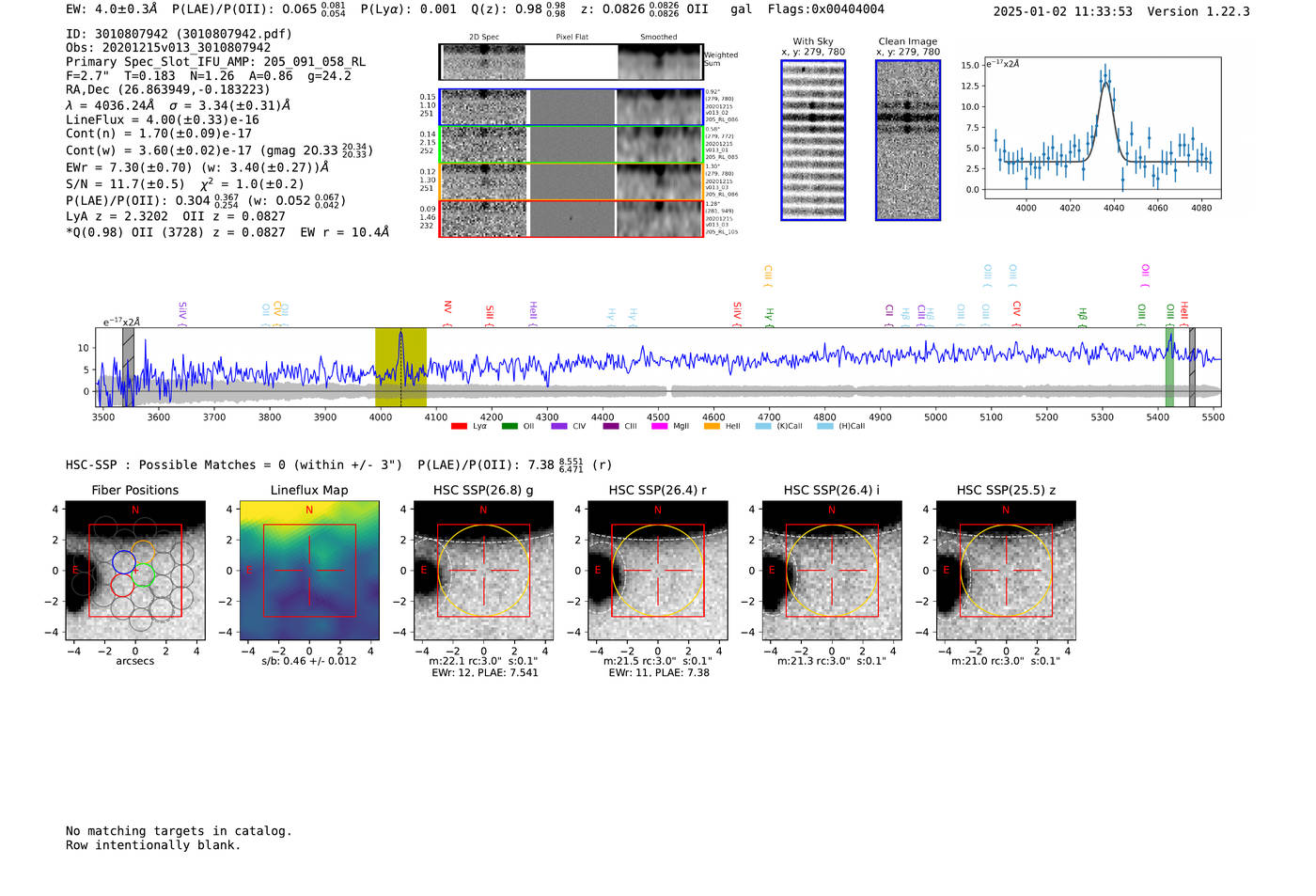Click the Smoothed column header
The image size is (1316, 896).
[659, 38]
